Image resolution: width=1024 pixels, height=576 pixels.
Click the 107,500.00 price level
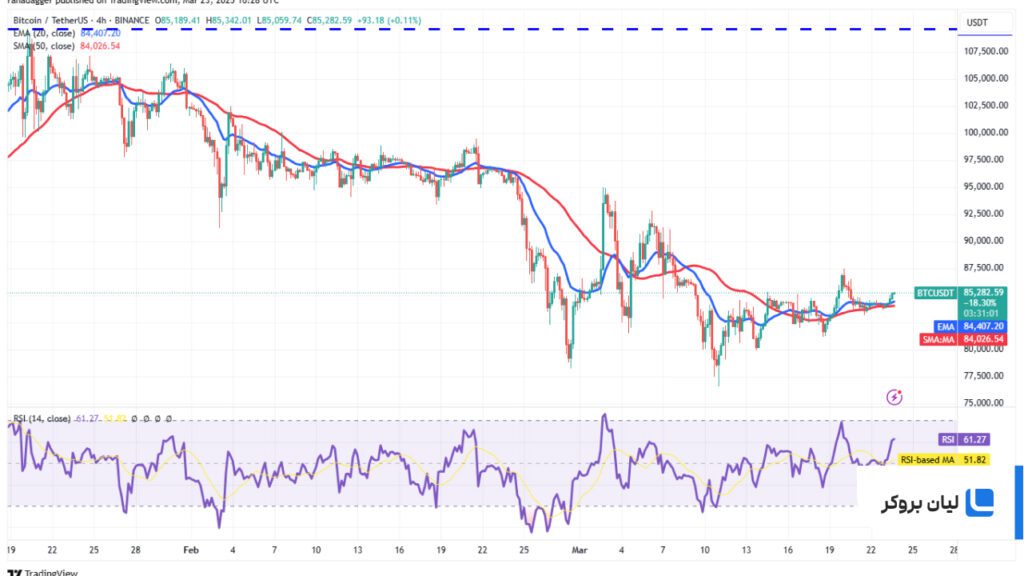coord(986,51)
